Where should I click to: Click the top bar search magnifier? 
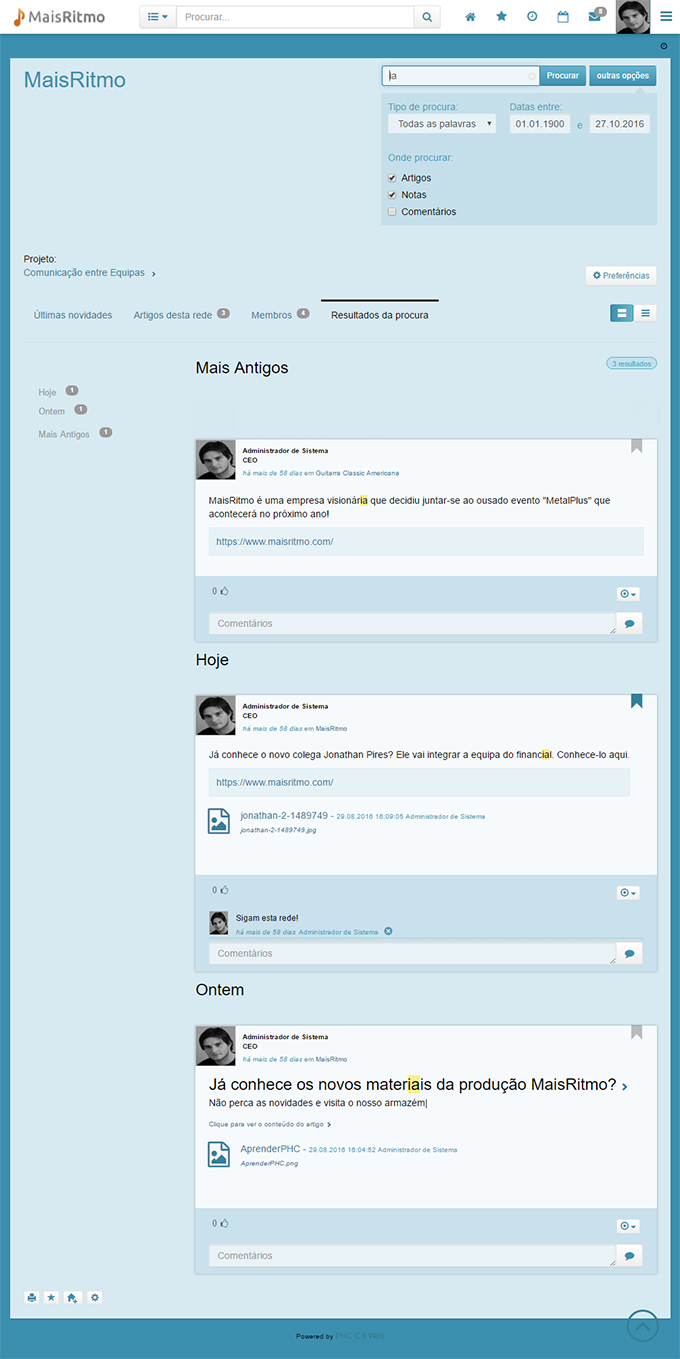coord(427,17)
